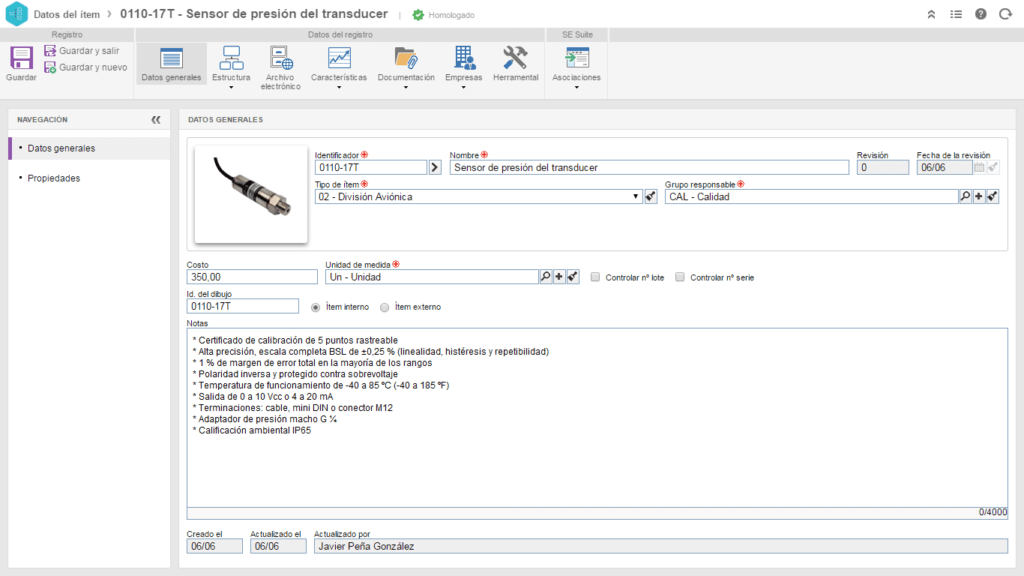Enable Controlar nº serie checkbox
Viewport: 1024px width, 576px height.
click(680, 277)
